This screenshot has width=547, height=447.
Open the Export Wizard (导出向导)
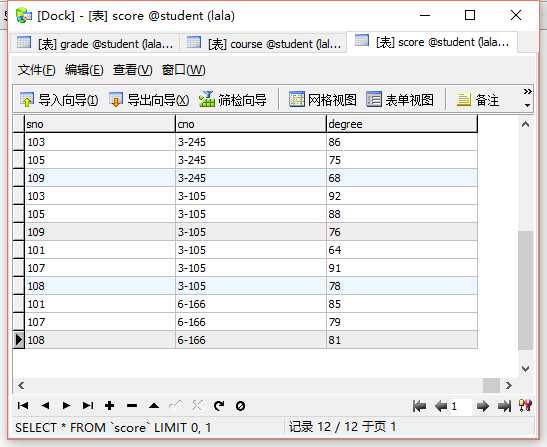(x=149, y=100)
